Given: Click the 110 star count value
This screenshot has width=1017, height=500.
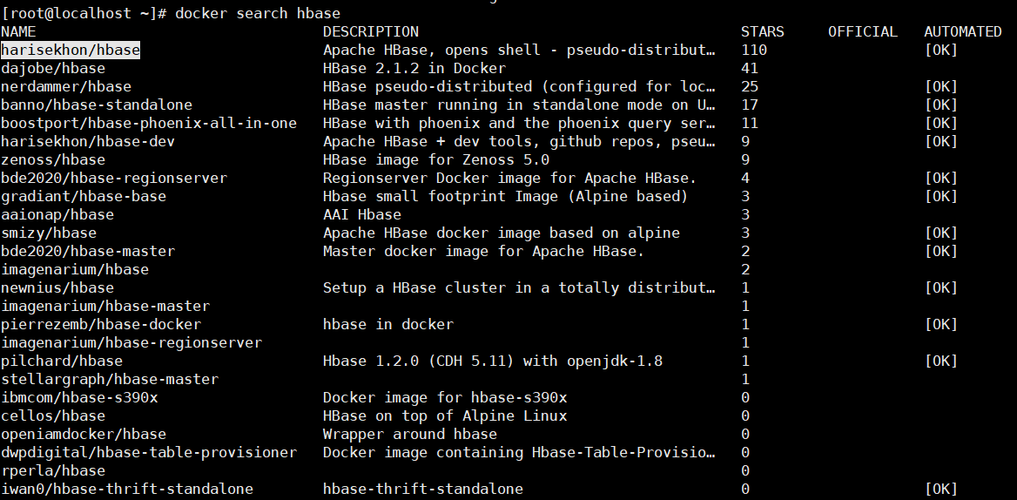Looking at the screenshot, I should click(754, 50).
